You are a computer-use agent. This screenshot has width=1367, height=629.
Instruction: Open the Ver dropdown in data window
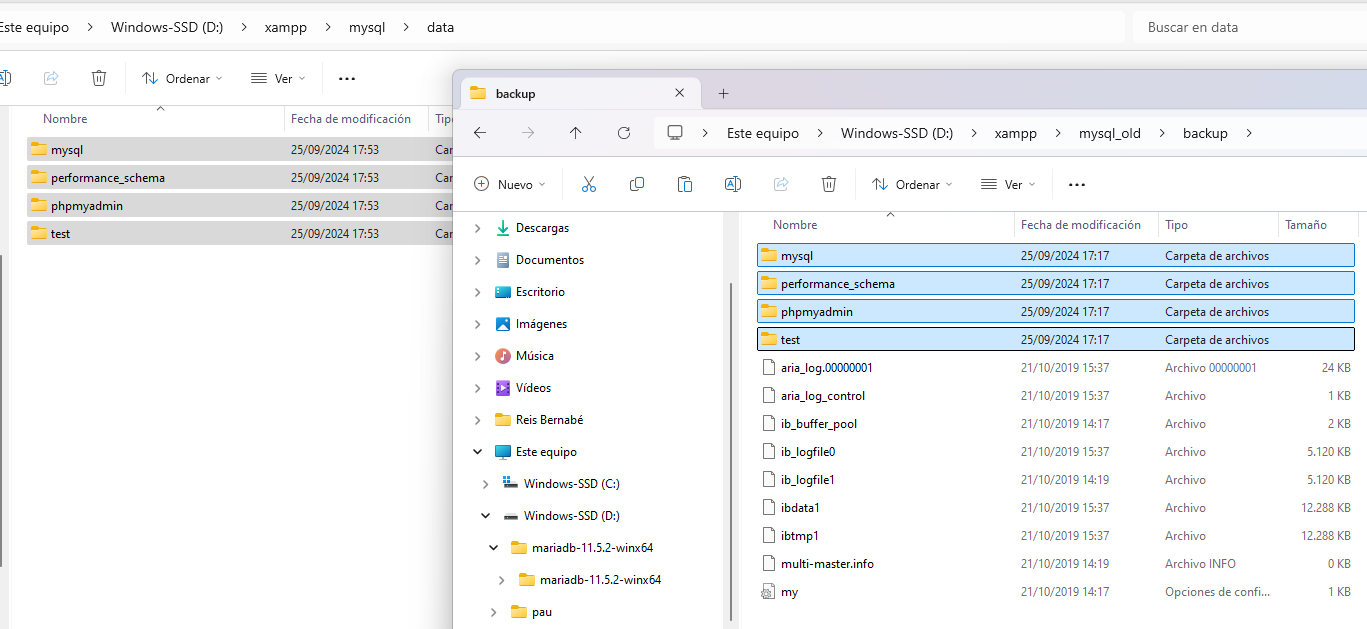pos(277,78)
